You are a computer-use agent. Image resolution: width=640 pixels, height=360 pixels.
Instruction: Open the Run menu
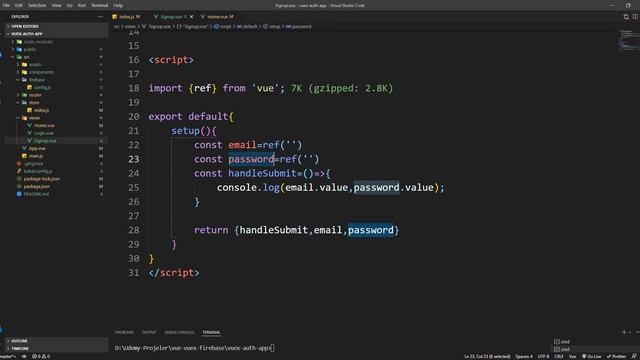pyautogui.click(x=82, y=5)
